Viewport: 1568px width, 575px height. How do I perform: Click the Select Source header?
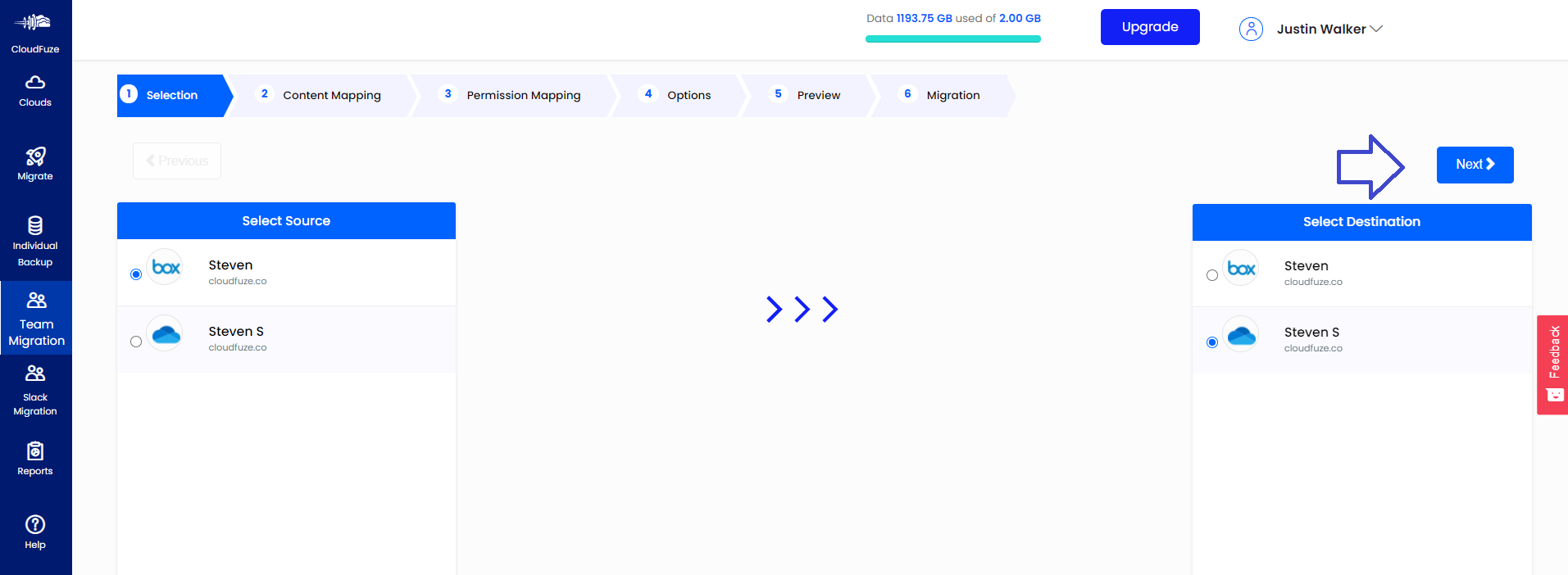(x=286, y=220)
